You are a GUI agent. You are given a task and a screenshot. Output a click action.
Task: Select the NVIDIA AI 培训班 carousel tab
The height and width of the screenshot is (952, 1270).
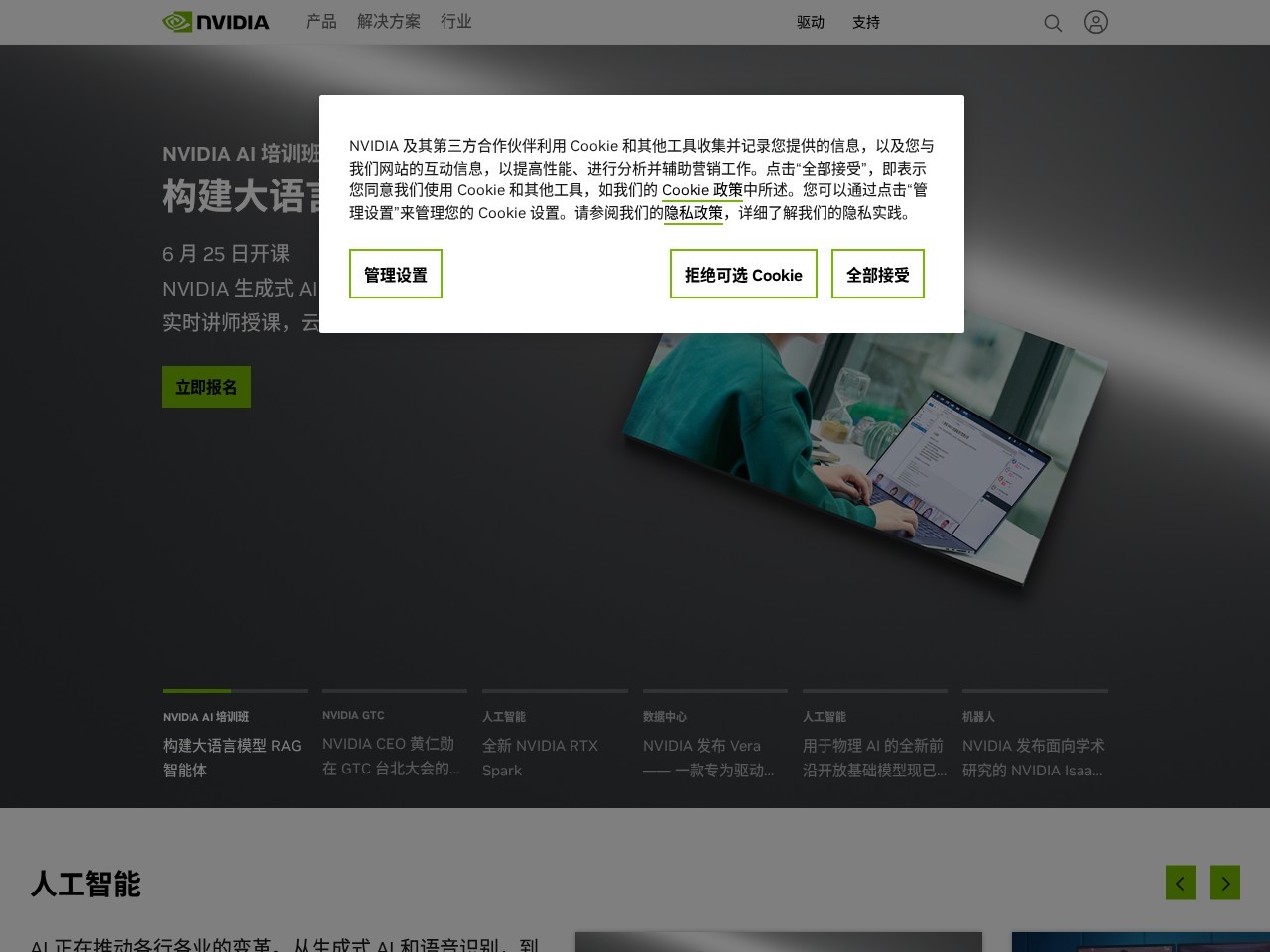(235, 735)
